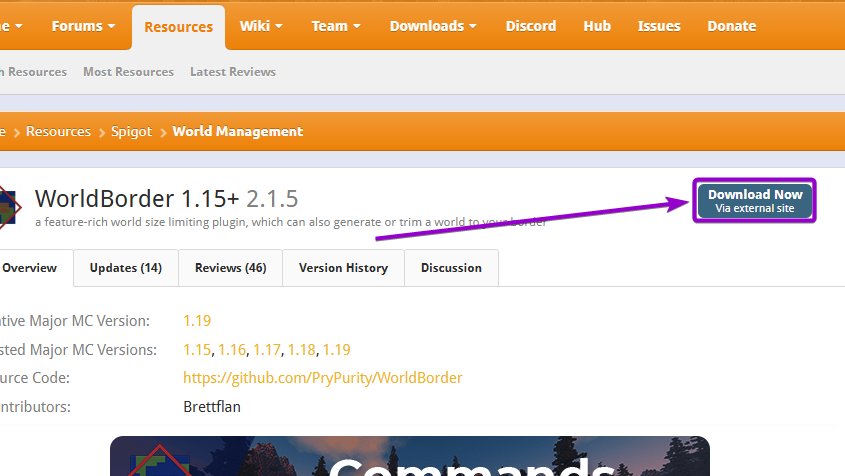
Task: Click the Download Now button
Action: [754, 201]
